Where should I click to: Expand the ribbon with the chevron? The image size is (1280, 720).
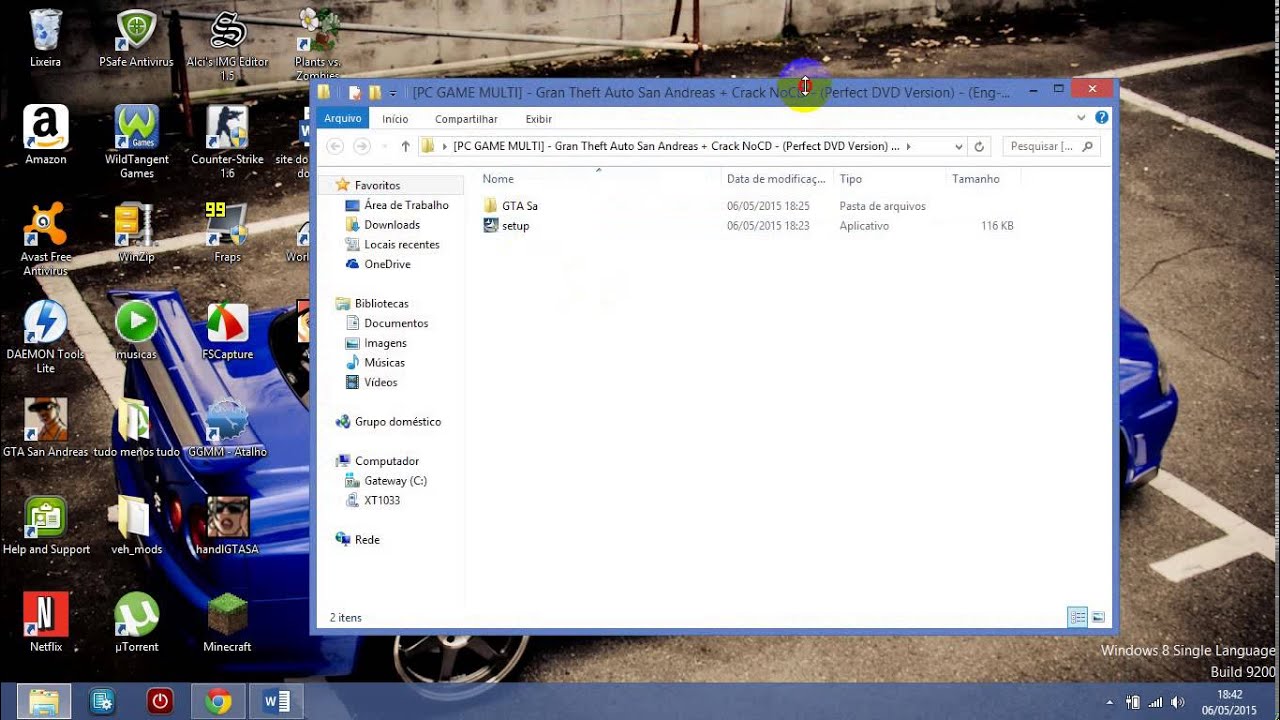point(1081,118)
